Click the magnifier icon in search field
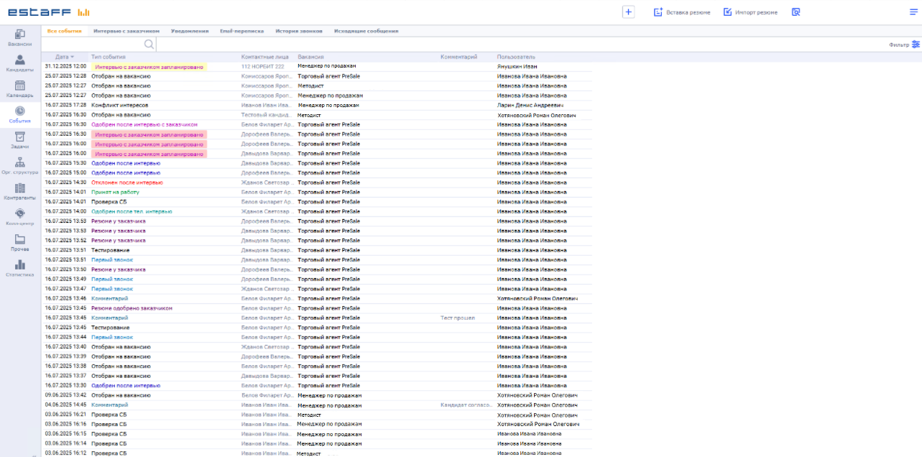The image size is (922, 457). click(149, 44)
